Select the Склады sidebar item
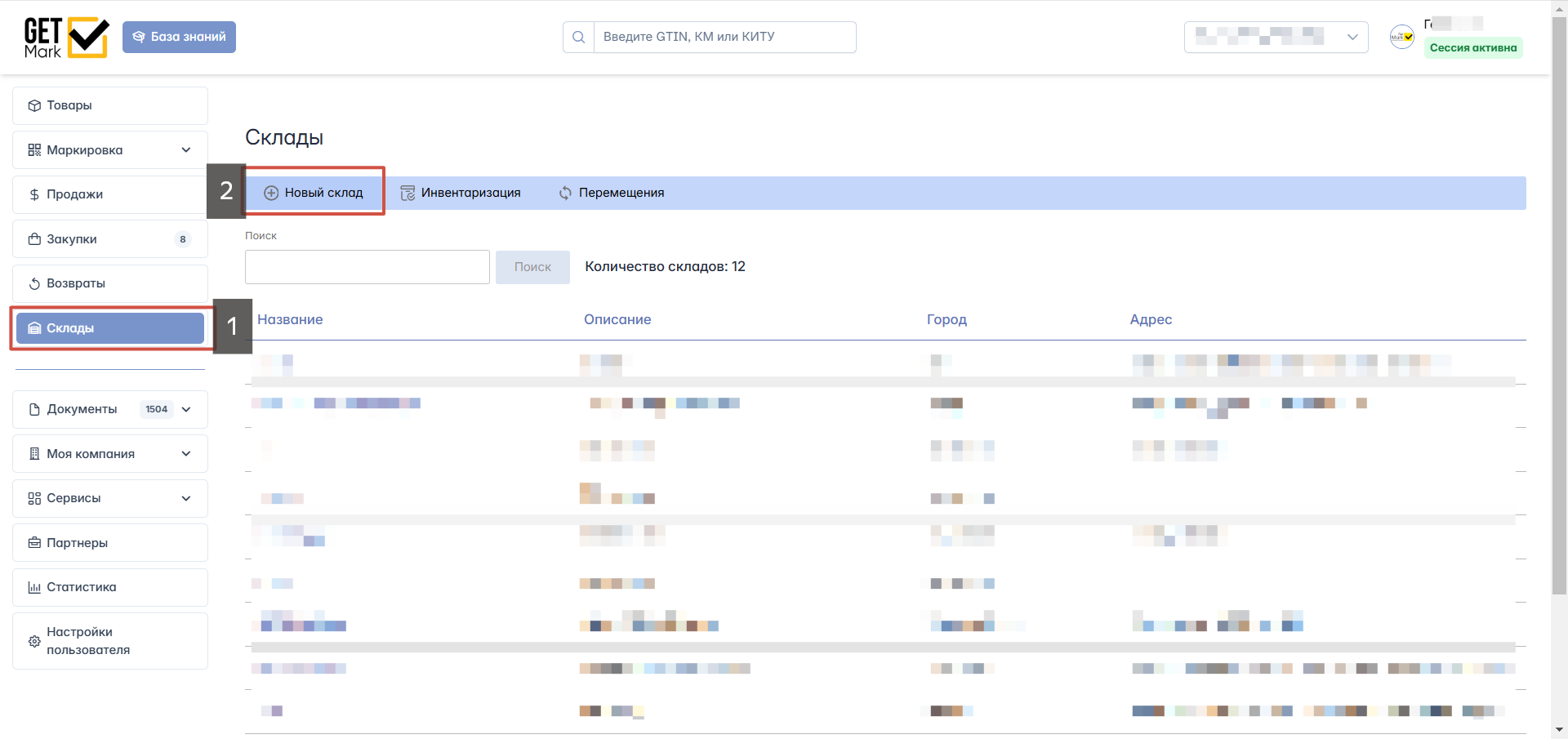 tap(110, 328)
